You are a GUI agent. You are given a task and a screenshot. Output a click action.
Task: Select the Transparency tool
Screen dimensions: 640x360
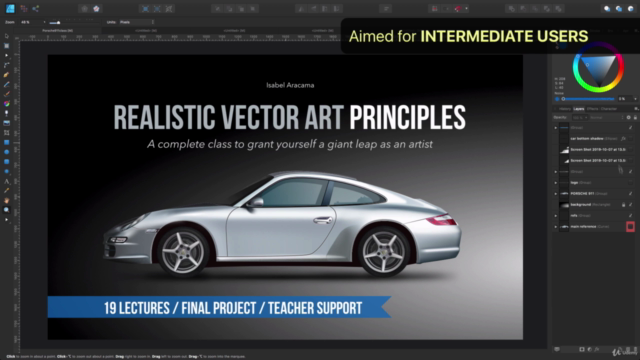click(7, 113)
